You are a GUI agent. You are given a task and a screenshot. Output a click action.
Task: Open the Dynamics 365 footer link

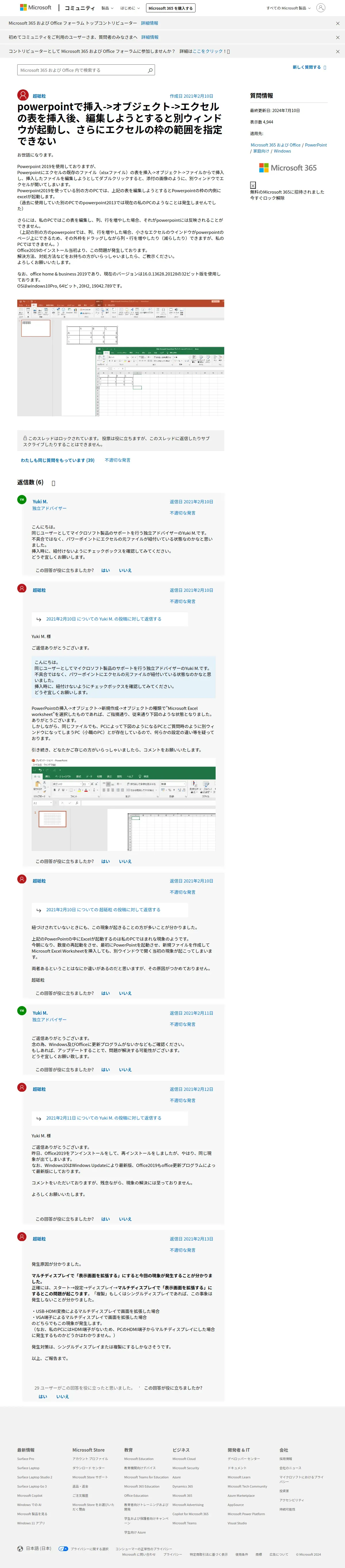pyautogui.click(x=182, y=1486)
